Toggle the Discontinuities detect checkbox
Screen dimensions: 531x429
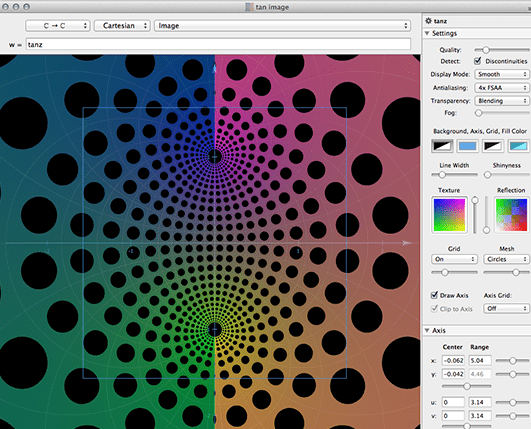click(x=477, y=61)
